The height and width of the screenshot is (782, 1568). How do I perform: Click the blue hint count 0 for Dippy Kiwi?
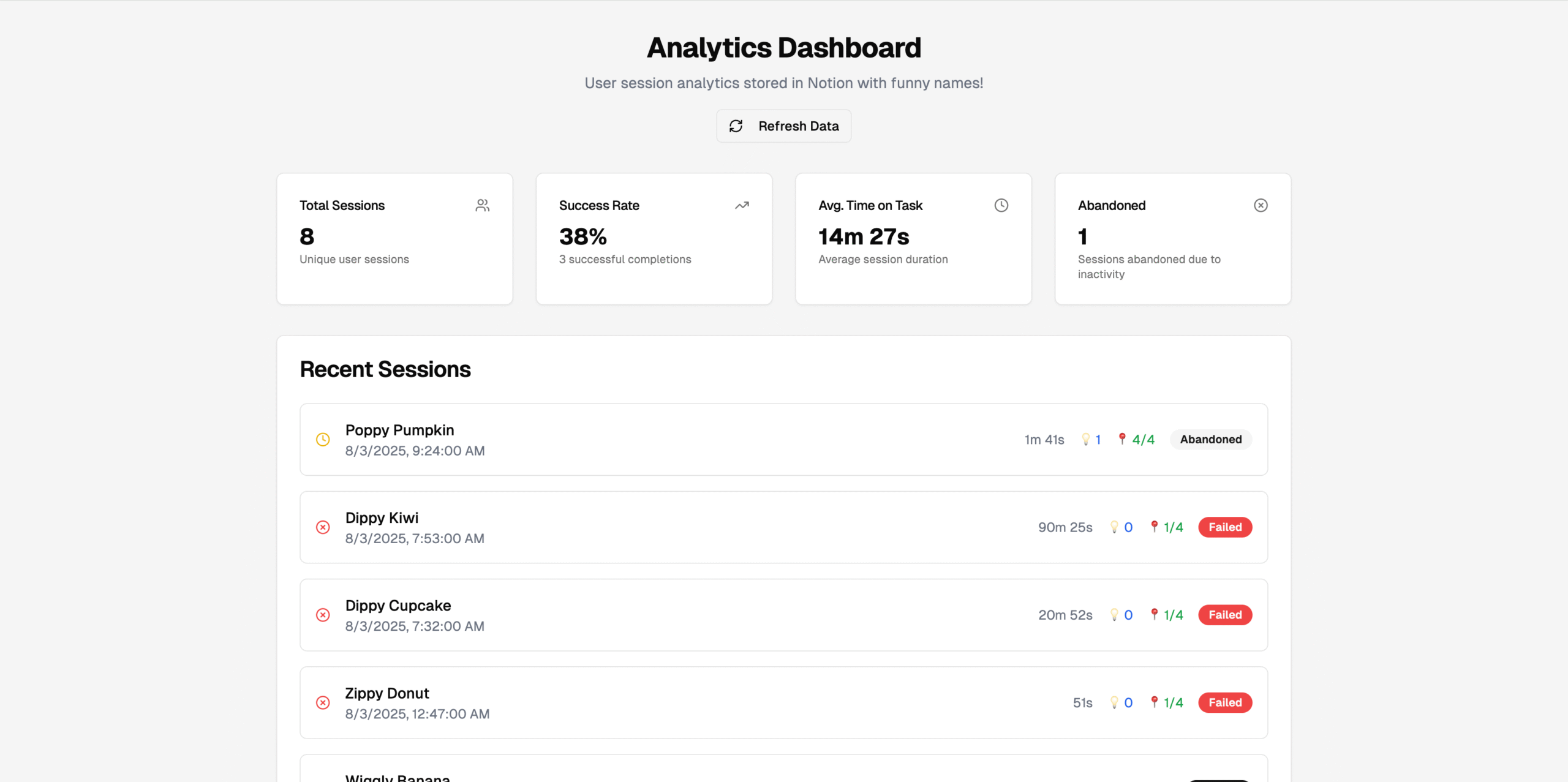1128,527
